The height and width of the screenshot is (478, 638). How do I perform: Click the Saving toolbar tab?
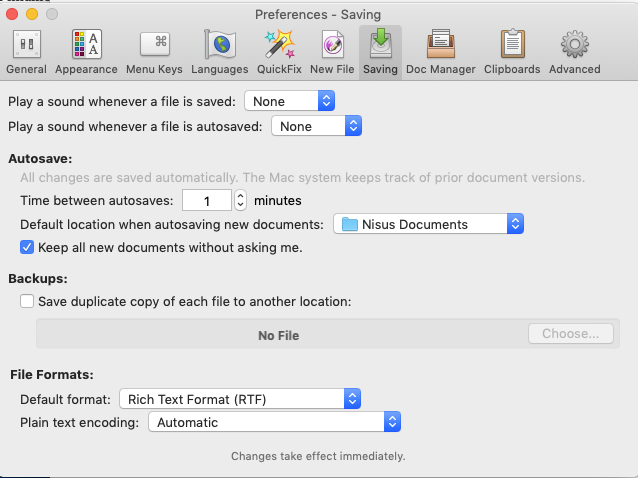(x=381, y=52)
